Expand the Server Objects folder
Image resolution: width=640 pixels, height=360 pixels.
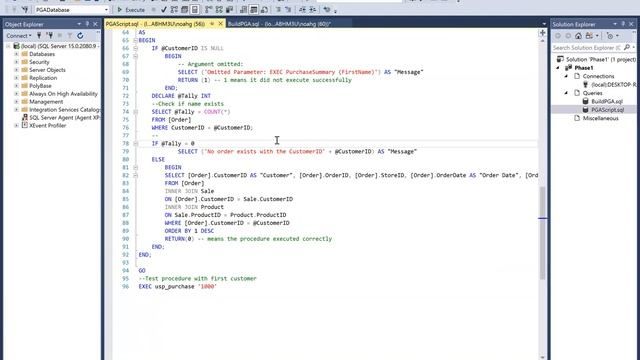(x=16, y=70)
